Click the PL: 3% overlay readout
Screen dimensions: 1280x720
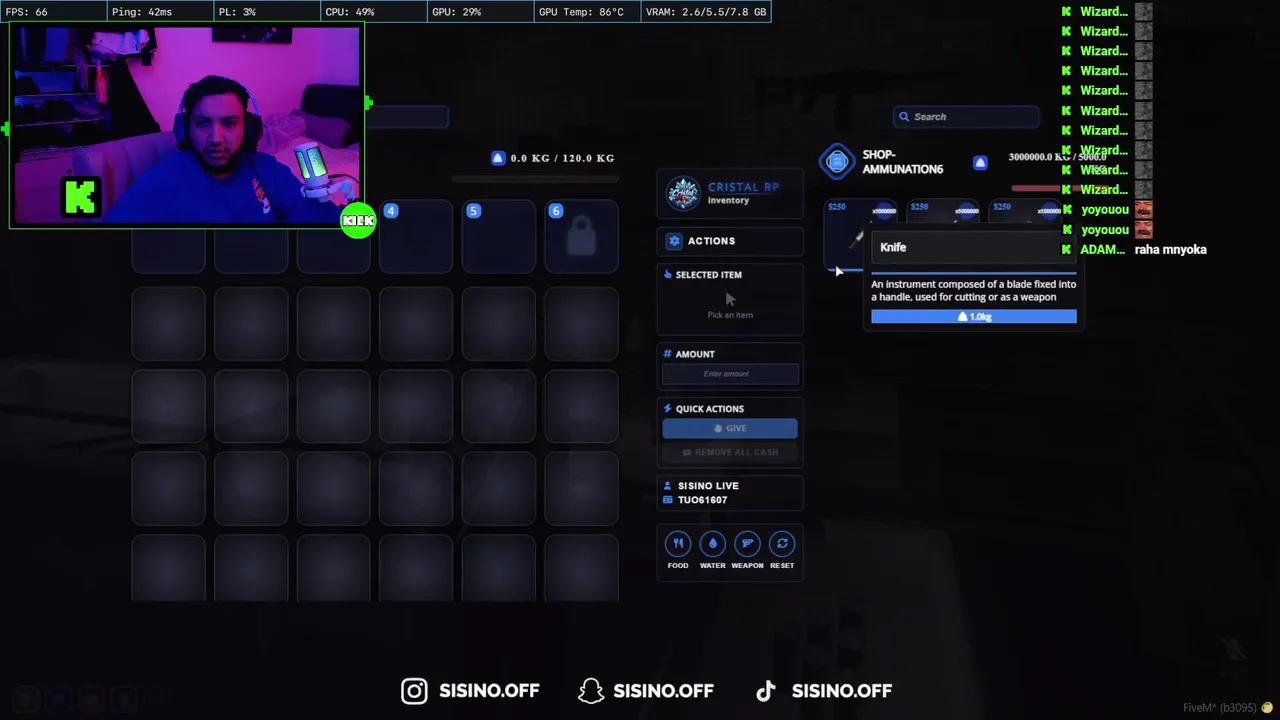(237, 12)
